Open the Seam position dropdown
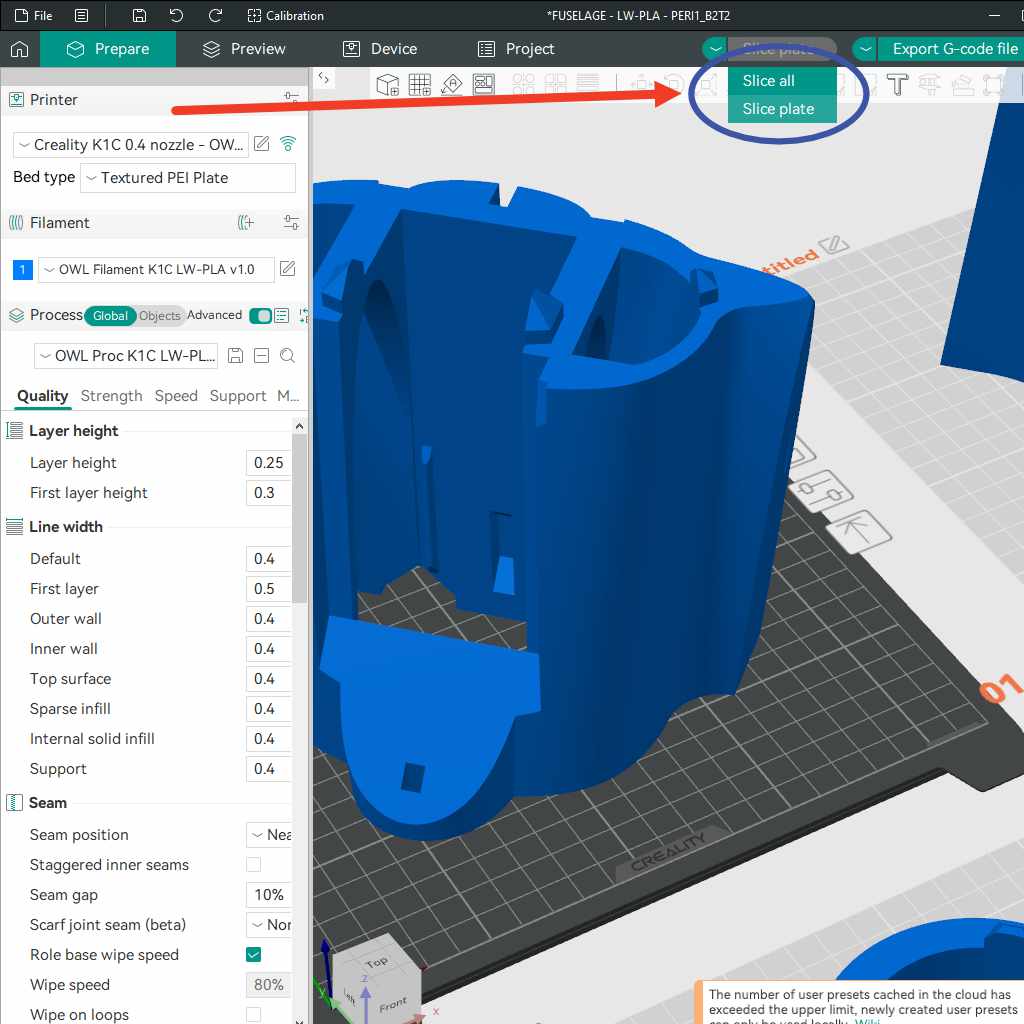This screenshot has width=1024, height=1024. (x=269, y=835)
